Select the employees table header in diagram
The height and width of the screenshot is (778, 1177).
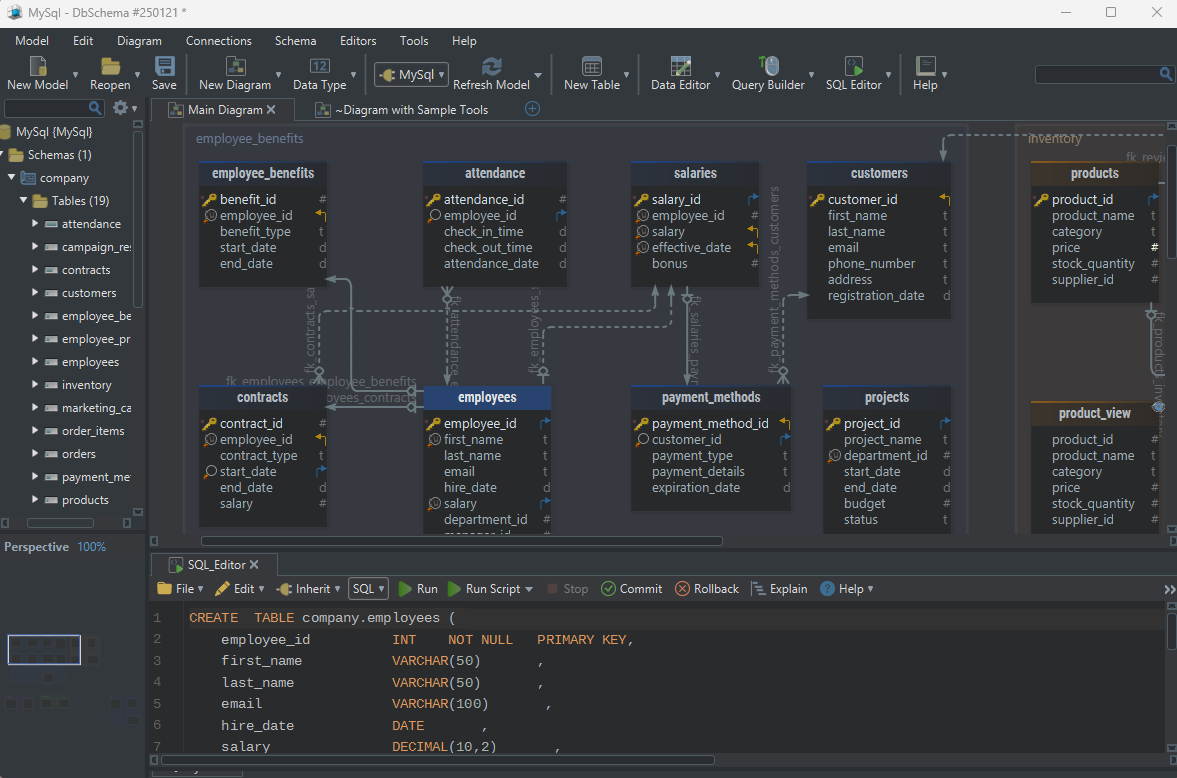point(487,397)
